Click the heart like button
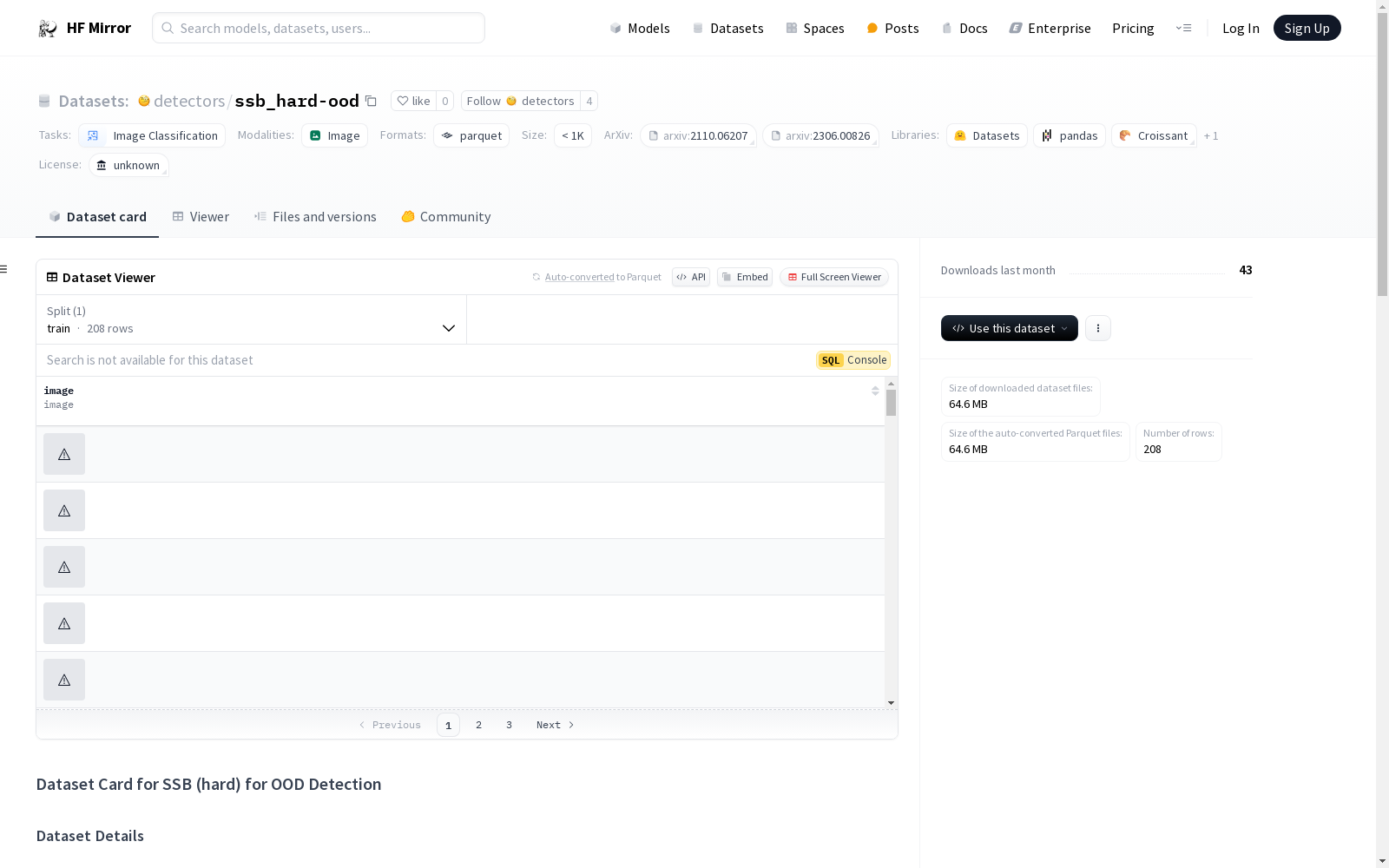Image resolution: width=1389 pixels, height=868 pixels. pos(413,101)
